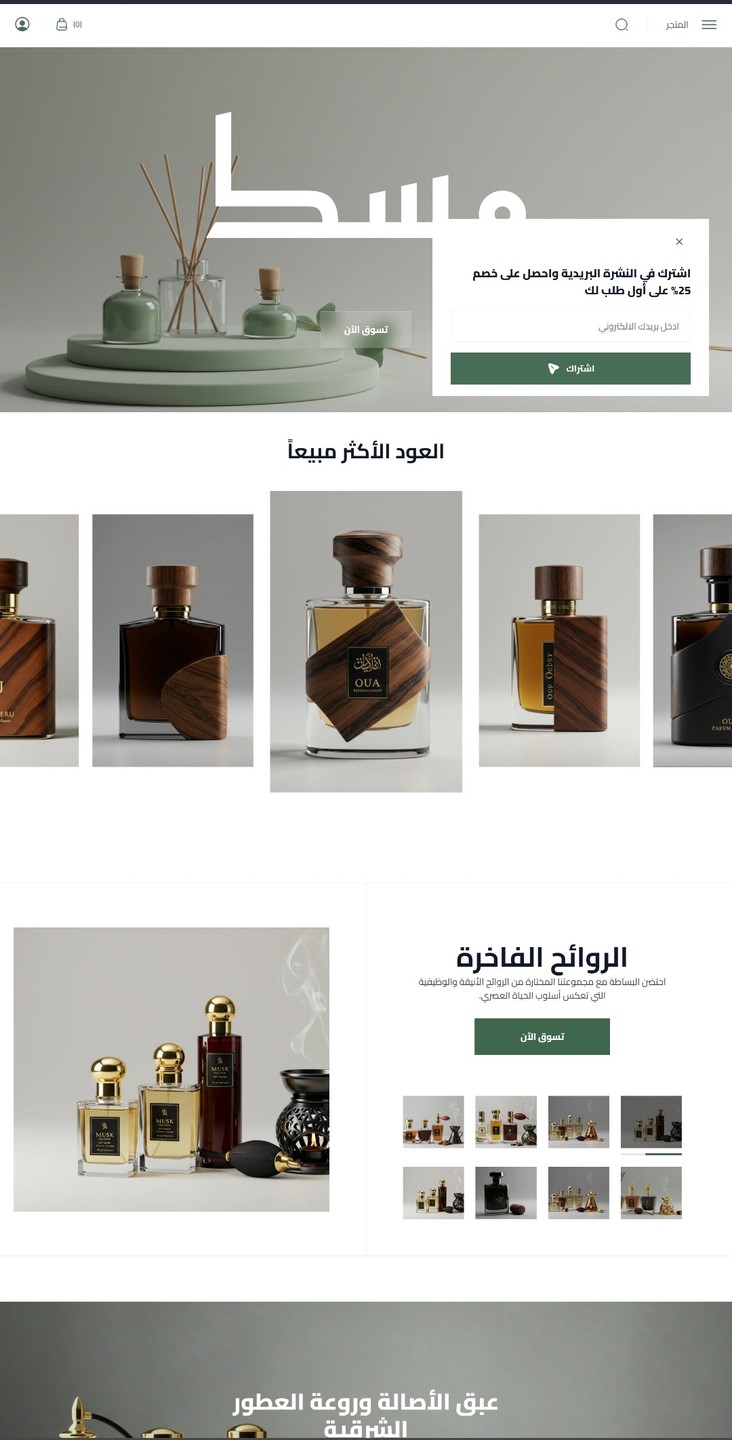Screen dimensions: 732x1440
Task: Select the Oud bottle right of center
Action: click(x=559, y=640)
